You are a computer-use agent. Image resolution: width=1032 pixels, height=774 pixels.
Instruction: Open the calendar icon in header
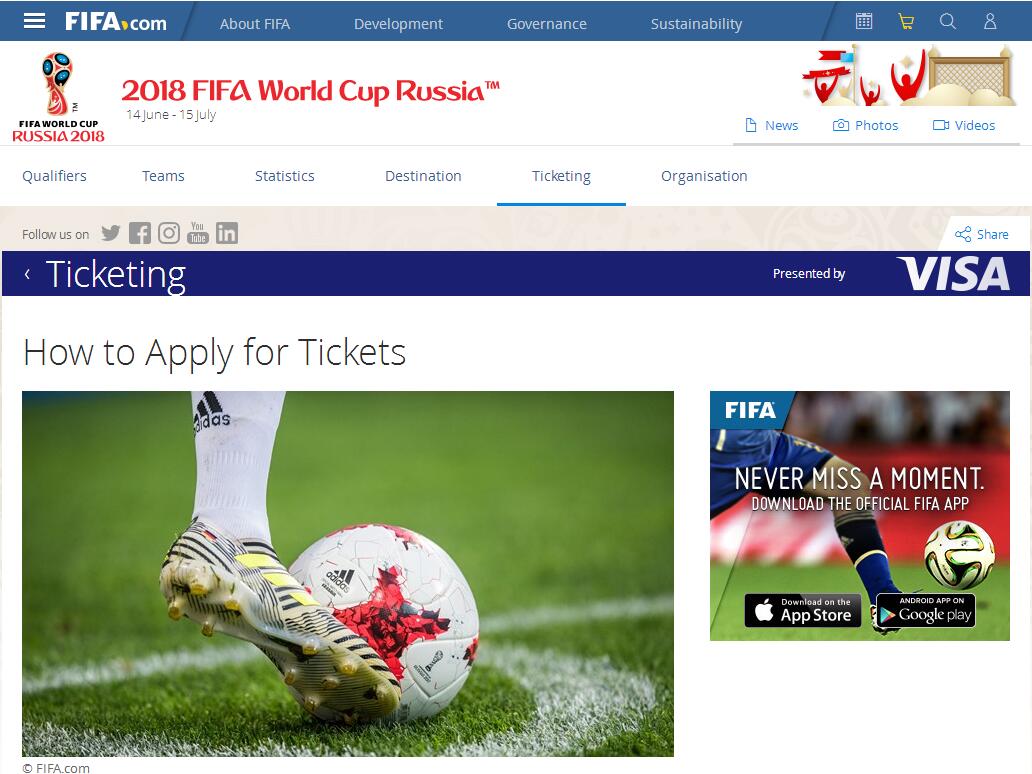pos(864,21)
